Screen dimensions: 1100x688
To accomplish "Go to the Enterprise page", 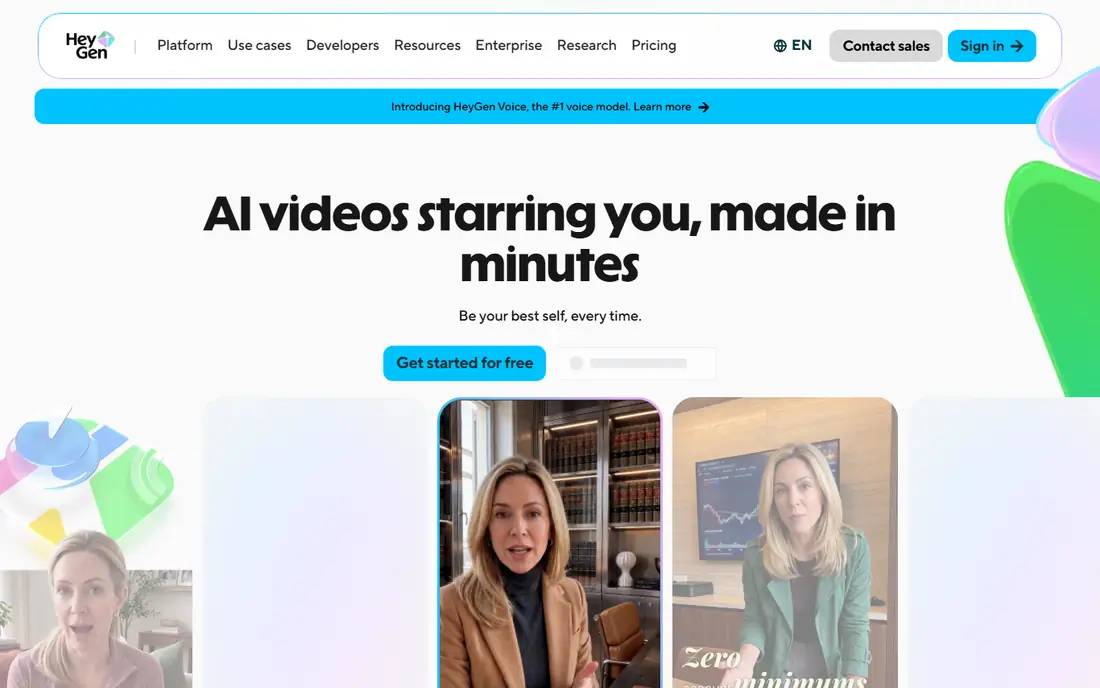I will [x=509, y=46].
